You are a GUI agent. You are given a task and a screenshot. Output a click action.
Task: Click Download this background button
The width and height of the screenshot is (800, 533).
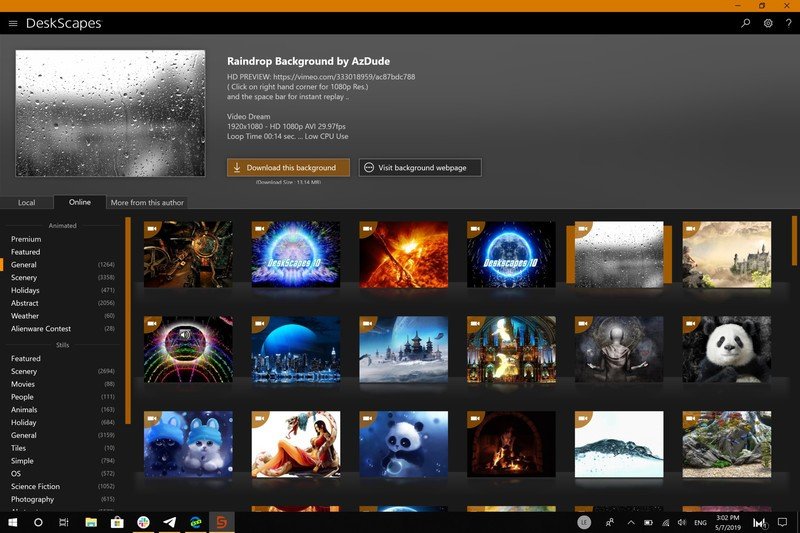pyautogui.click(x=288, y=167)
